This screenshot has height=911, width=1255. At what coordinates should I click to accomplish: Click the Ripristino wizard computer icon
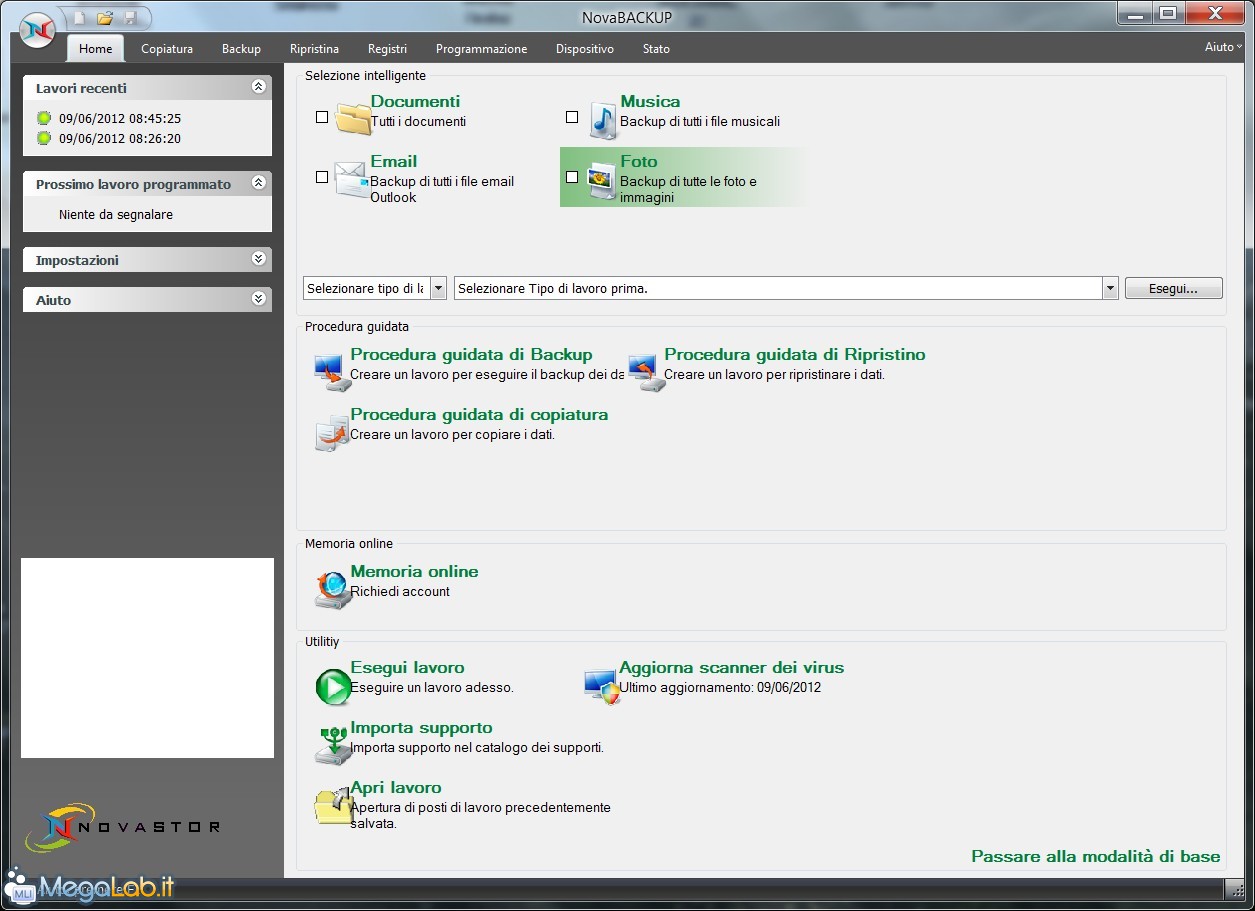pos(645,372)
